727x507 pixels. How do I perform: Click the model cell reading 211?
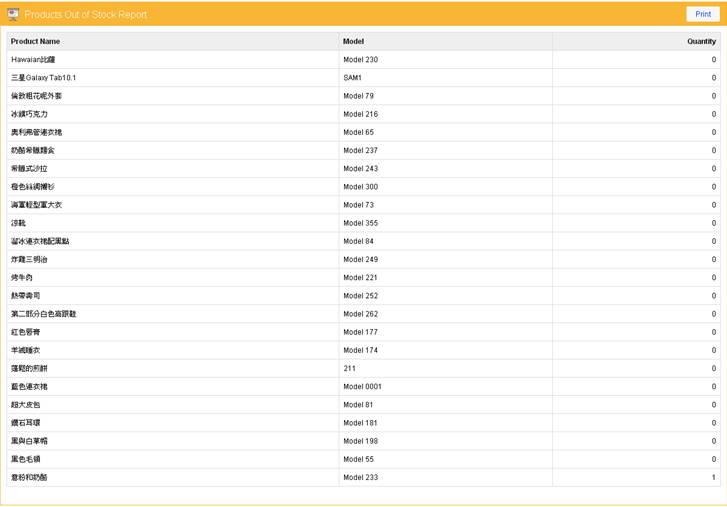(x=350, y=368)
